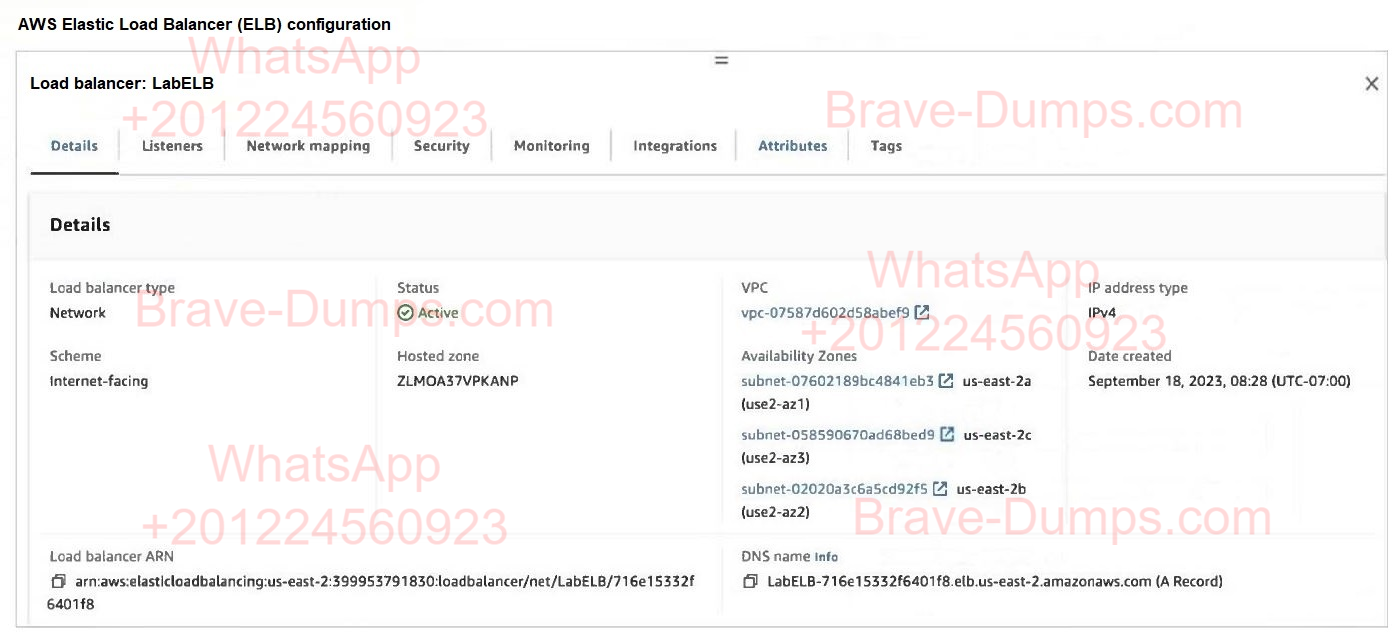This screenshot has width=1396, height=632.
Task: Open VPC link vpc-07587d602d58abef9
Action: click(x=825, y=313)
